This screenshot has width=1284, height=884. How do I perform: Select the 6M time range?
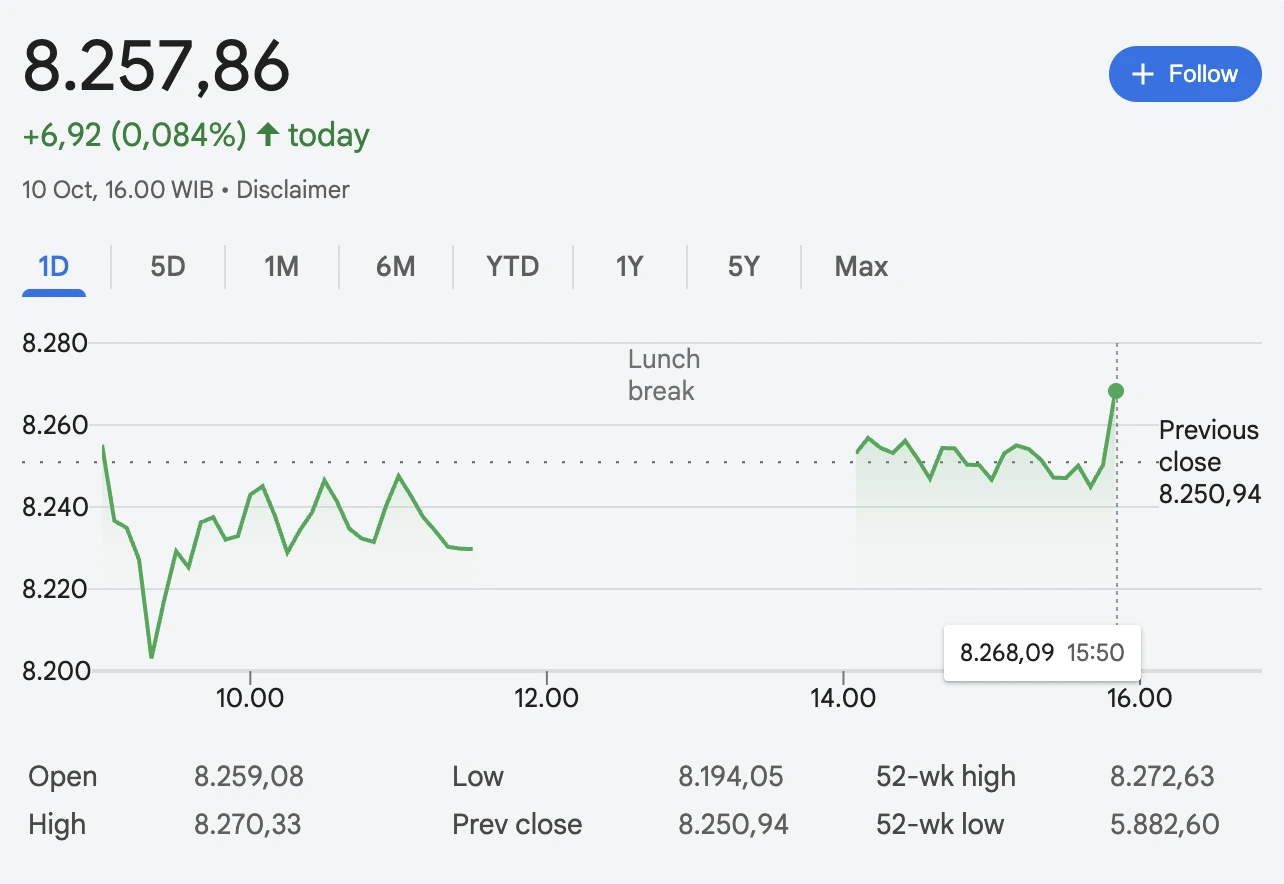tap(396, 266)
